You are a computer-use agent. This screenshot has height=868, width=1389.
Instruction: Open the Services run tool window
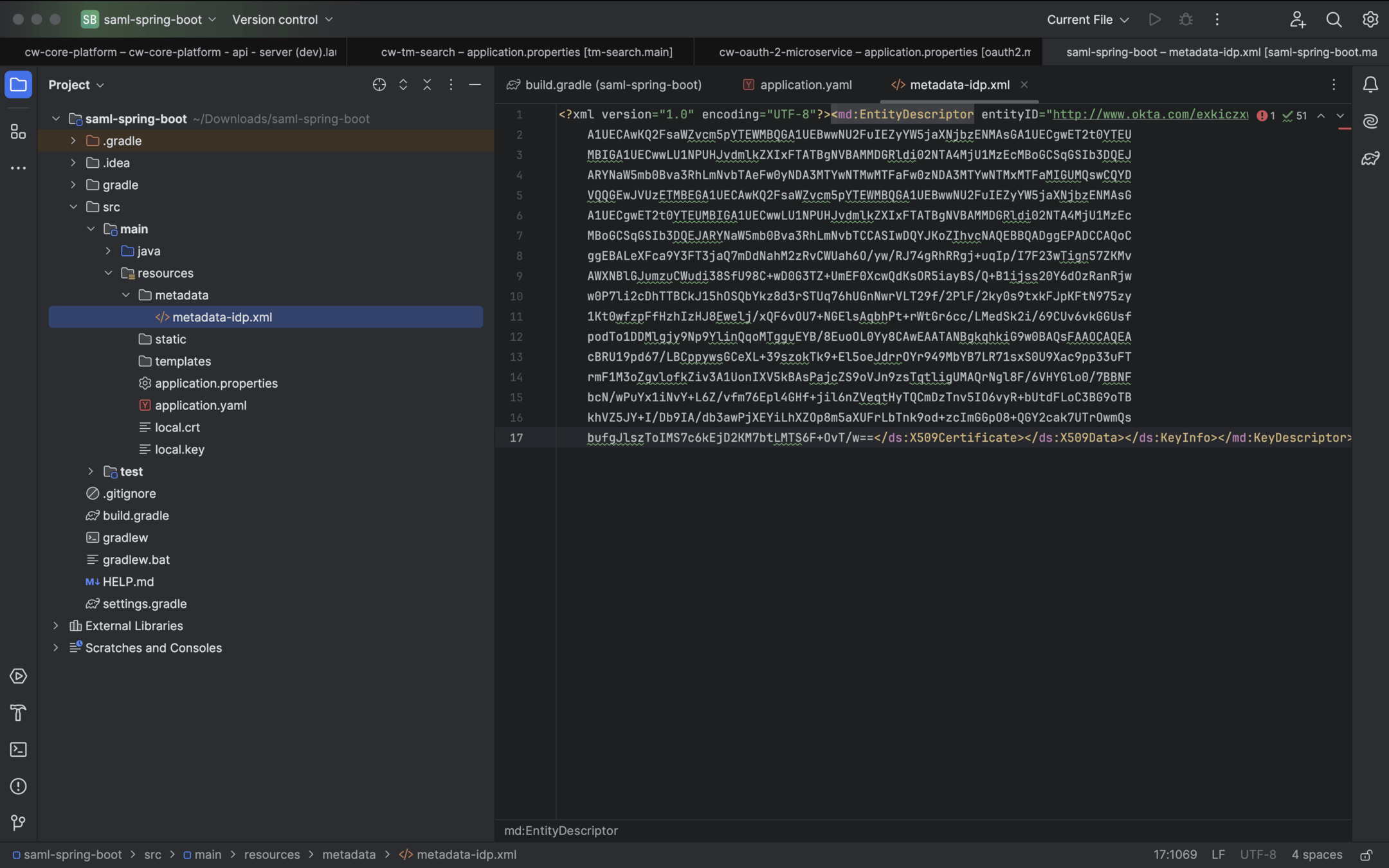coord(18,676)
